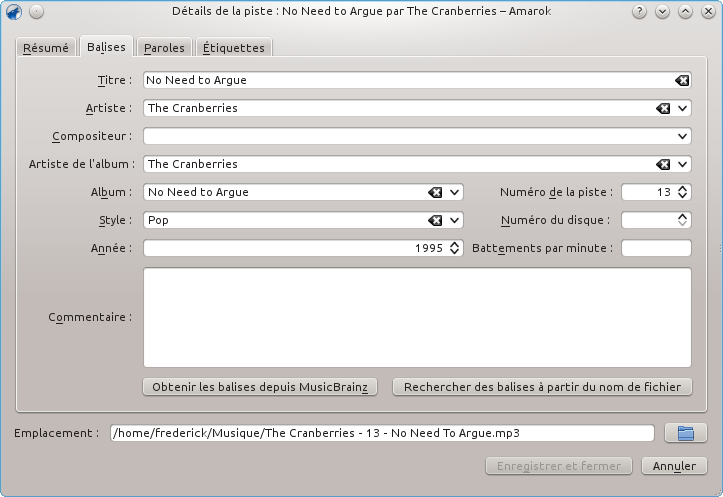
Task: Click the Artiste field text The Cranberries
Action: (193, 108)
